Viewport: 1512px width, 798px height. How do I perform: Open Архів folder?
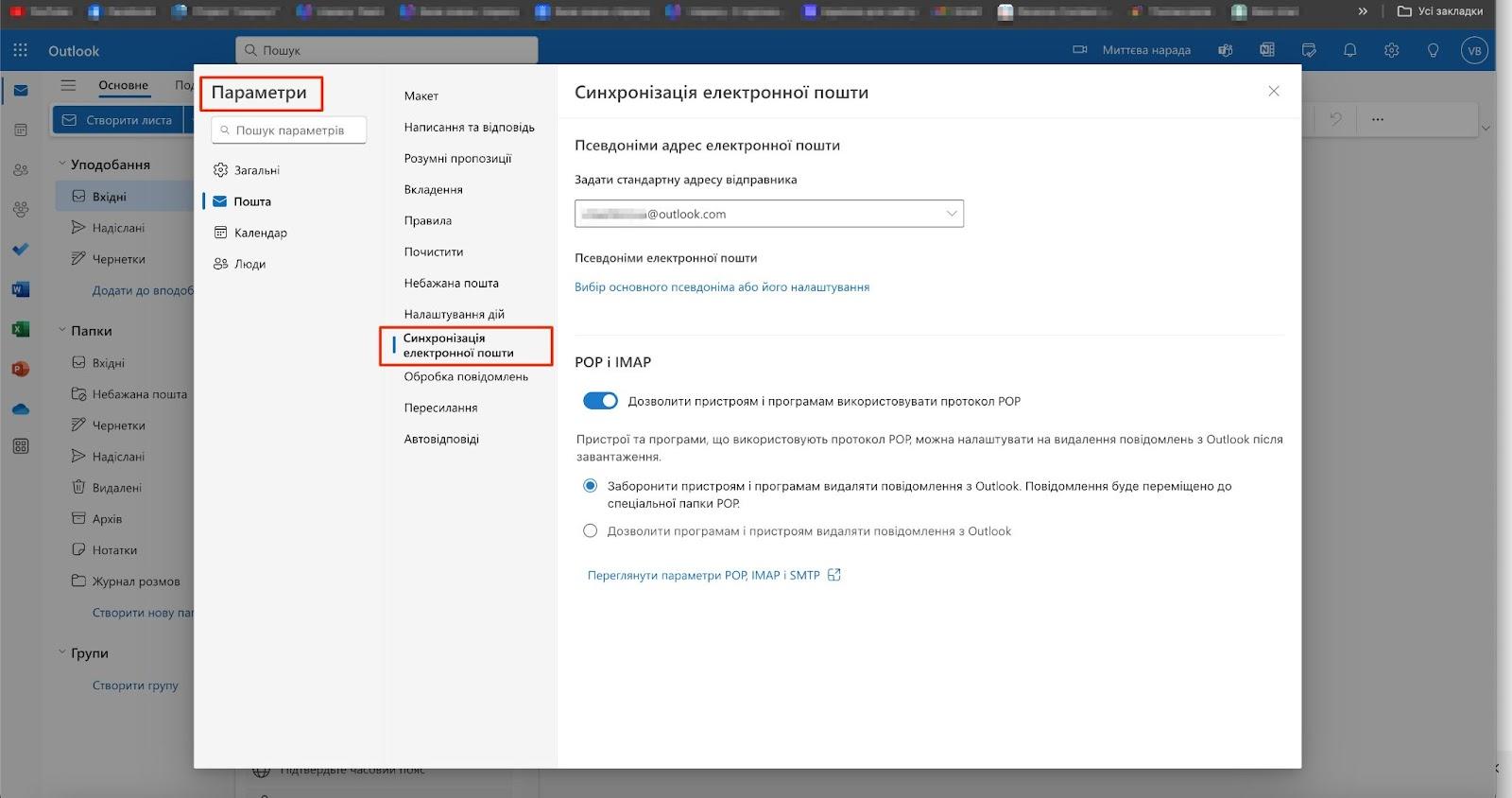click(x=107, y=519)
